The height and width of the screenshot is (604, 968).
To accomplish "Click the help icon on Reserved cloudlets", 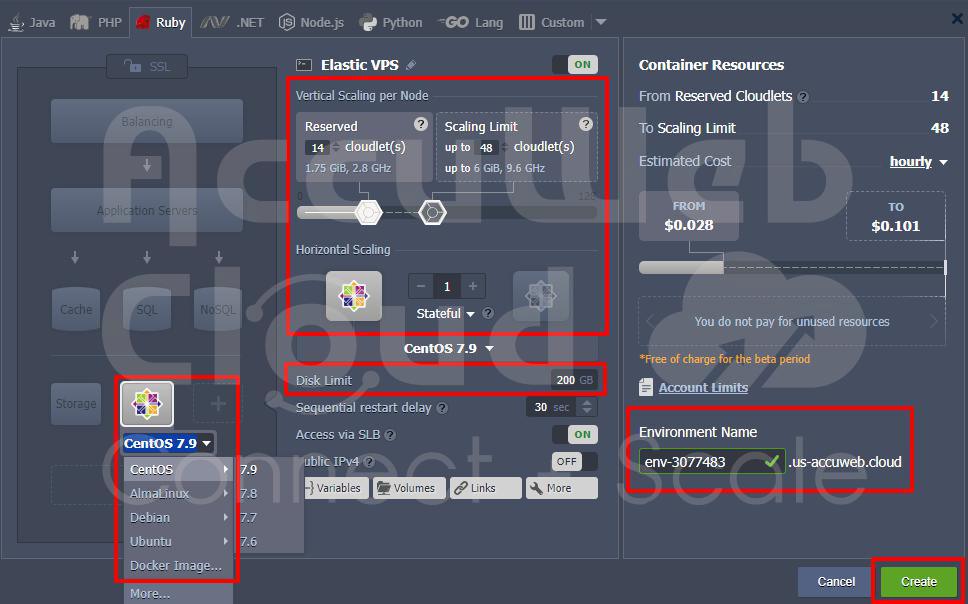I will 421,124.
